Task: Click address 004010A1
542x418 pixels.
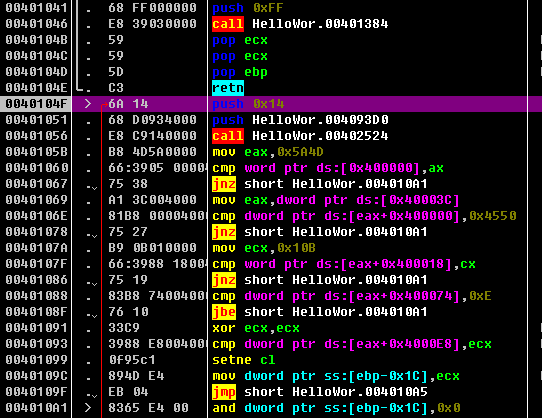Action: point(36,408)
